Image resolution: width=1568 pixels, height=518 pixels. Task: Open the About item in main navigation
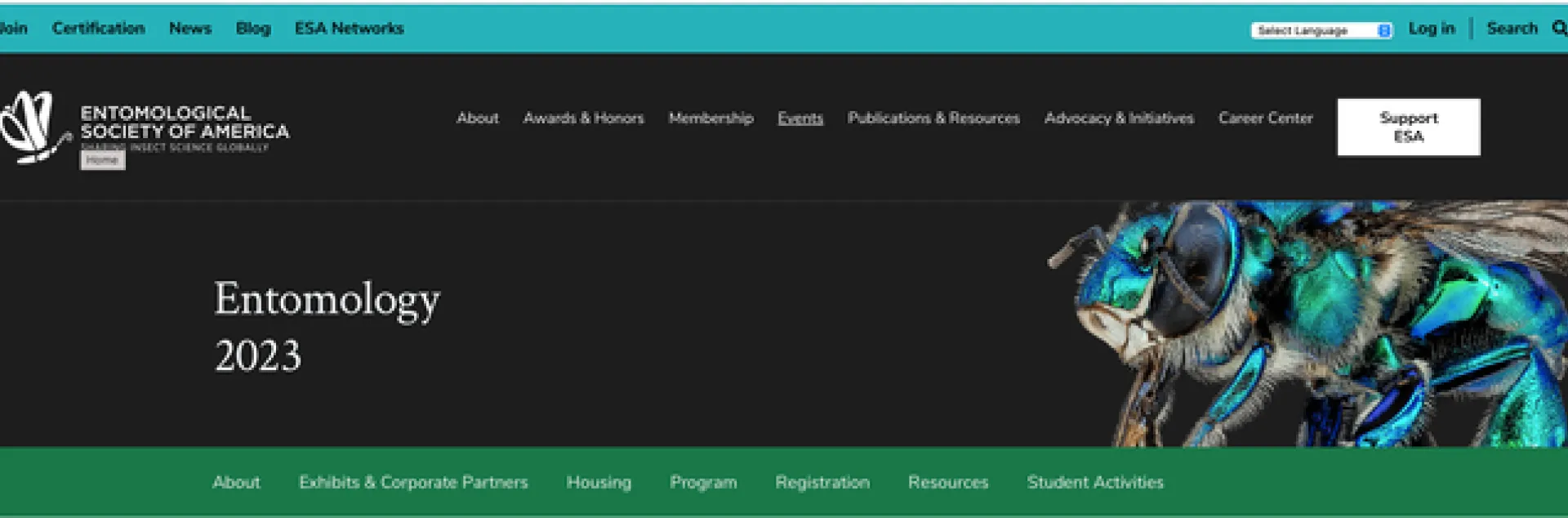point(477,118)
